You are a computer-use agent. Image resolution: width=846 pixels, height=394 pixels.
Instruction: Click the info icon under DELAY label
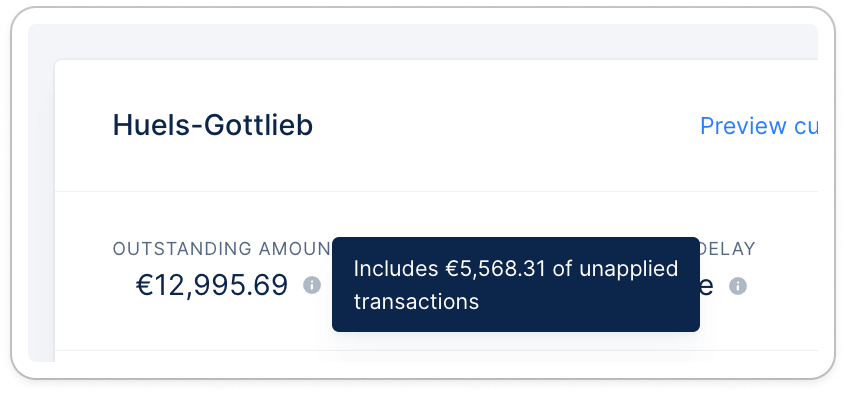click(738, 286)
